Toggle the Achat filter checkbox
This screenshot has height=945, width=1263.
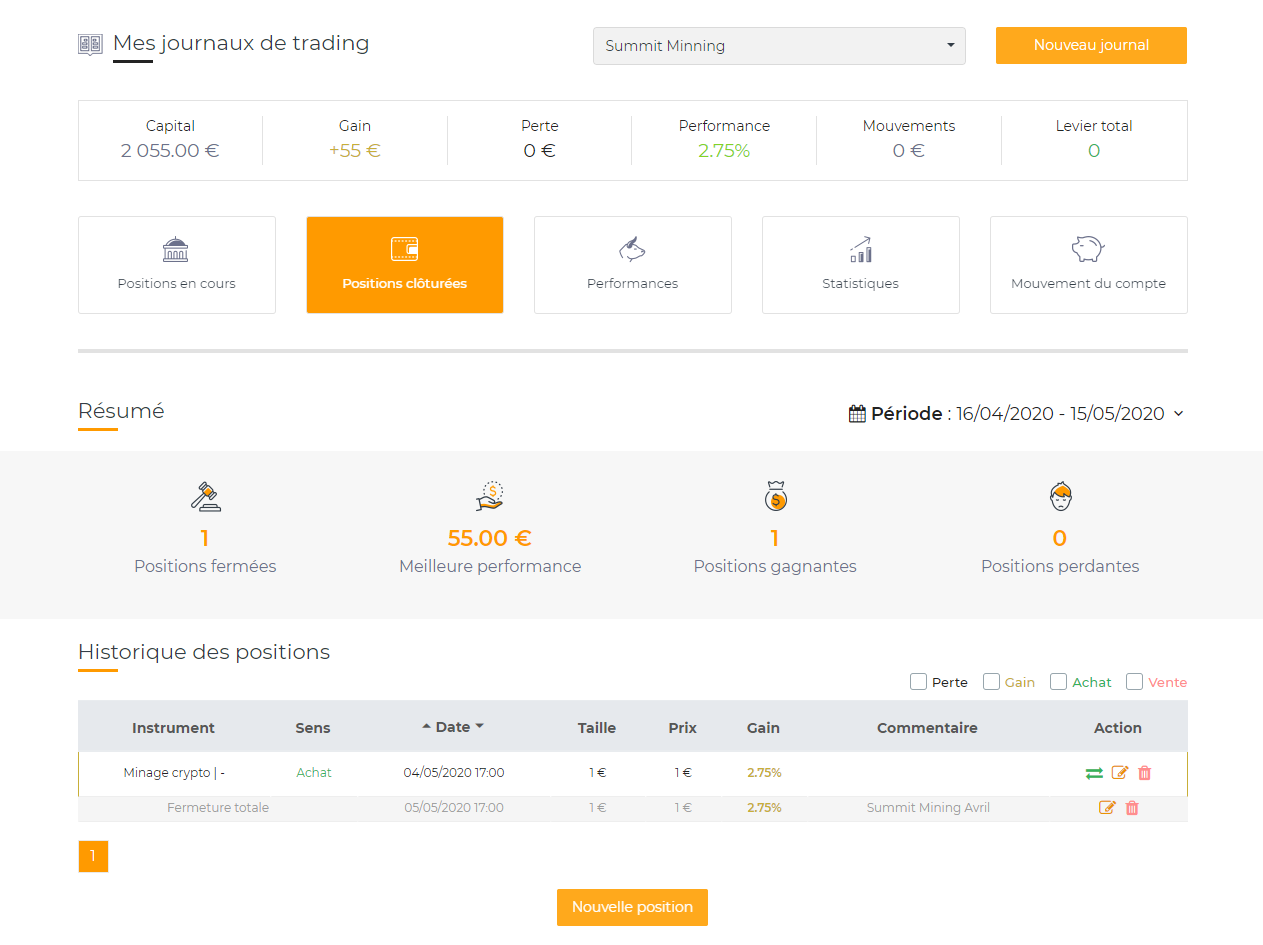coord(1058,681)
